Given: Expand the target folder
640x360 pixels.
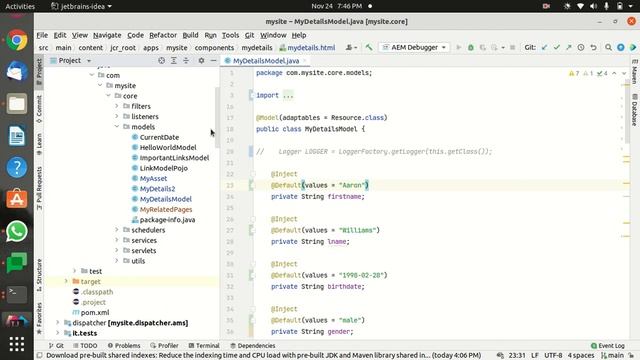Looking at the screenshot, I should [x=66, y=281].
